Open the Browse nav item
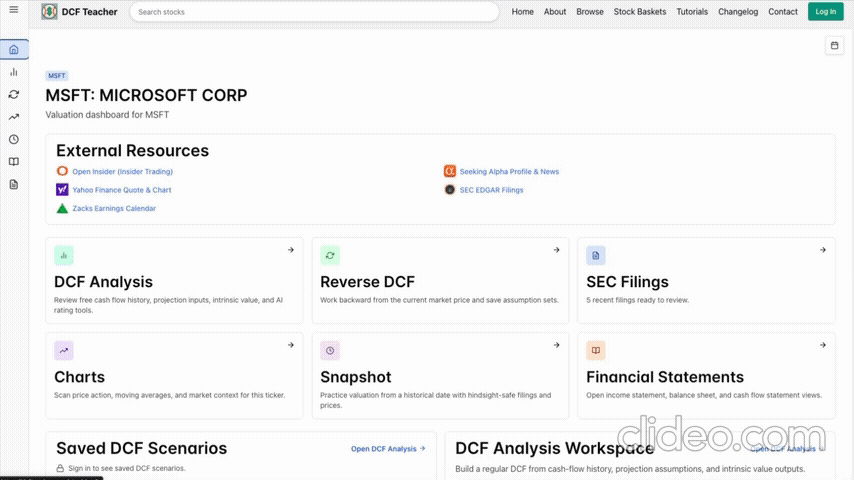This screenshot has height=480, width=854. click(590, 11)
